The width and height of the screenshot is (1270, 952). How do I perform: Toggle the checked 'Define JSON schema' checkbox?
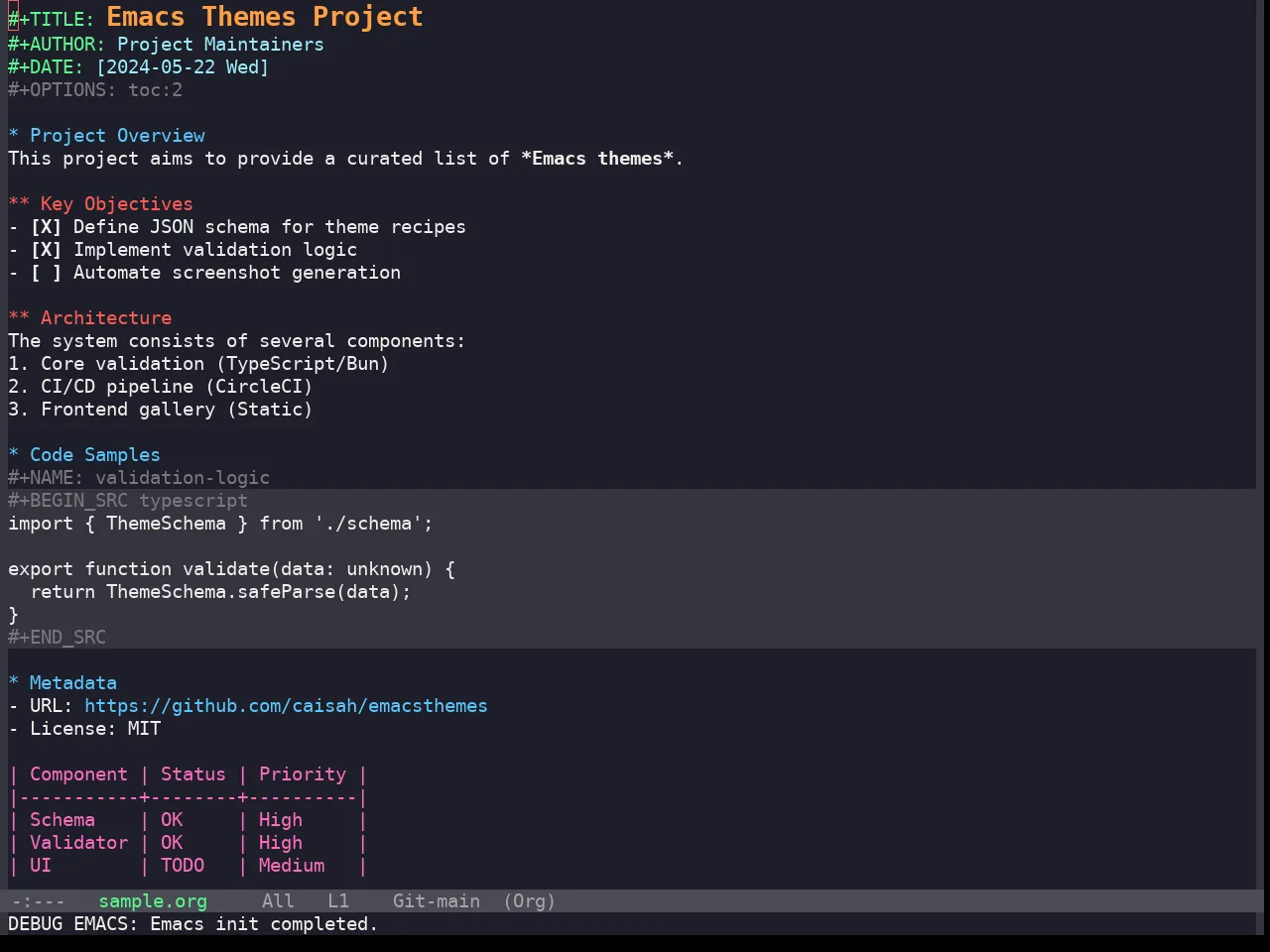point(46,227)
